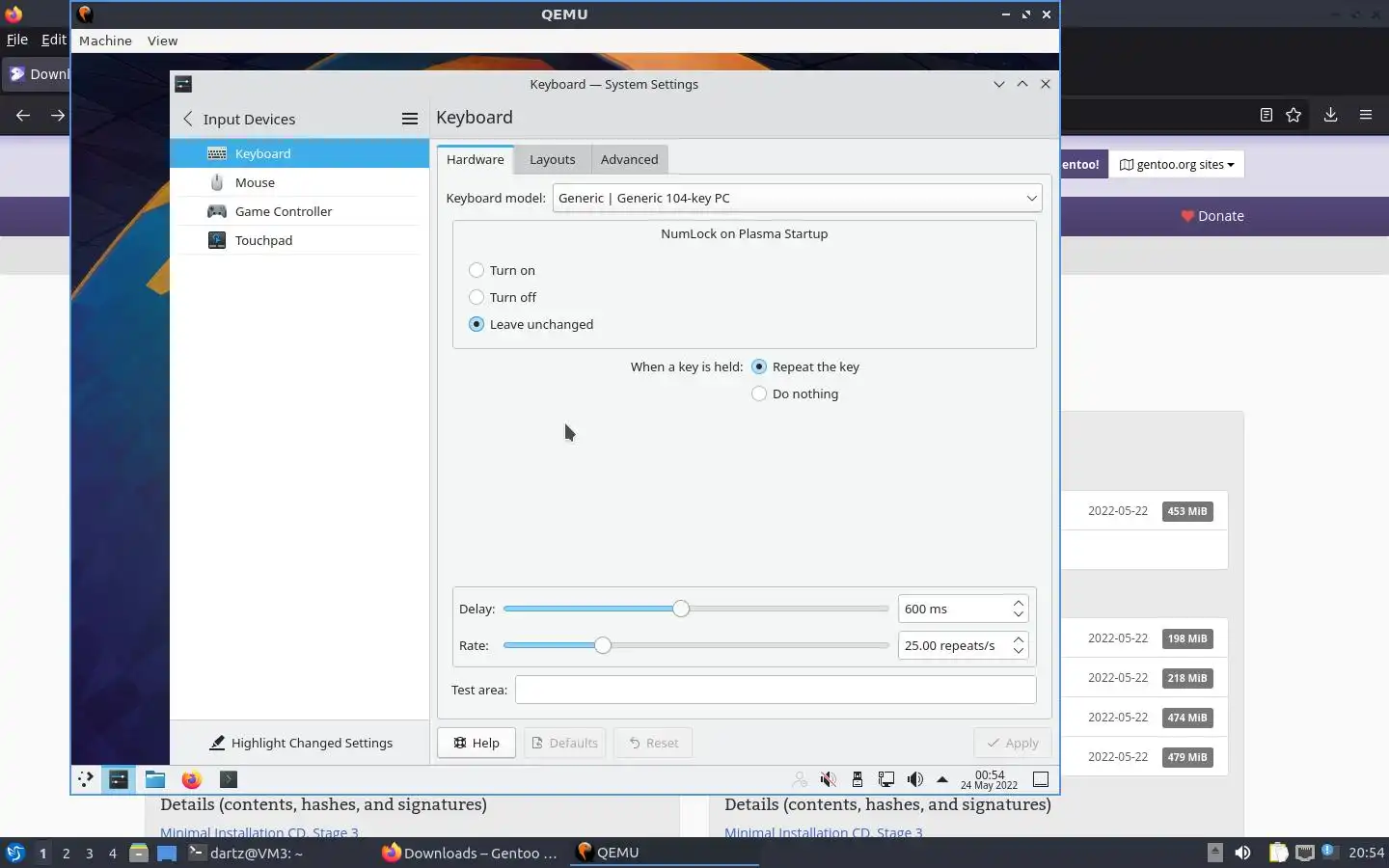The height and width of the screenshot is (868, 1389).
Task: Select Game Controller in the sidebar
Action: click(x=299, y=211)
